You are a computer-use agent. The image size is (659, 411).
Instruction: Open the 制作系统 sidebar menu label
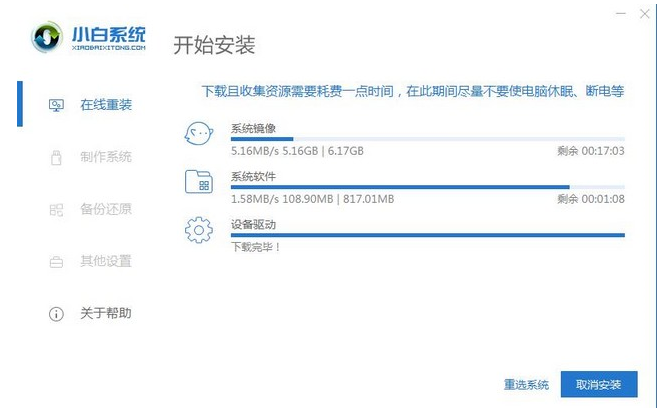[x=105, y=157]
